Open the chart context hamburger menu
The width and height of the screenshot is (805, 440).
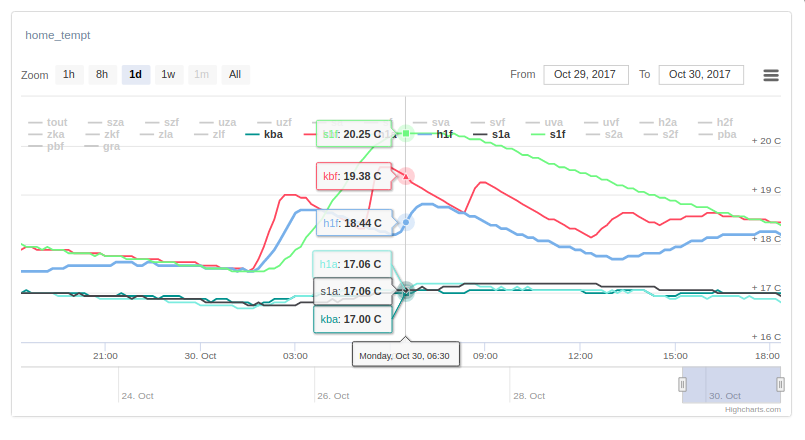click(x=771, y=75)
